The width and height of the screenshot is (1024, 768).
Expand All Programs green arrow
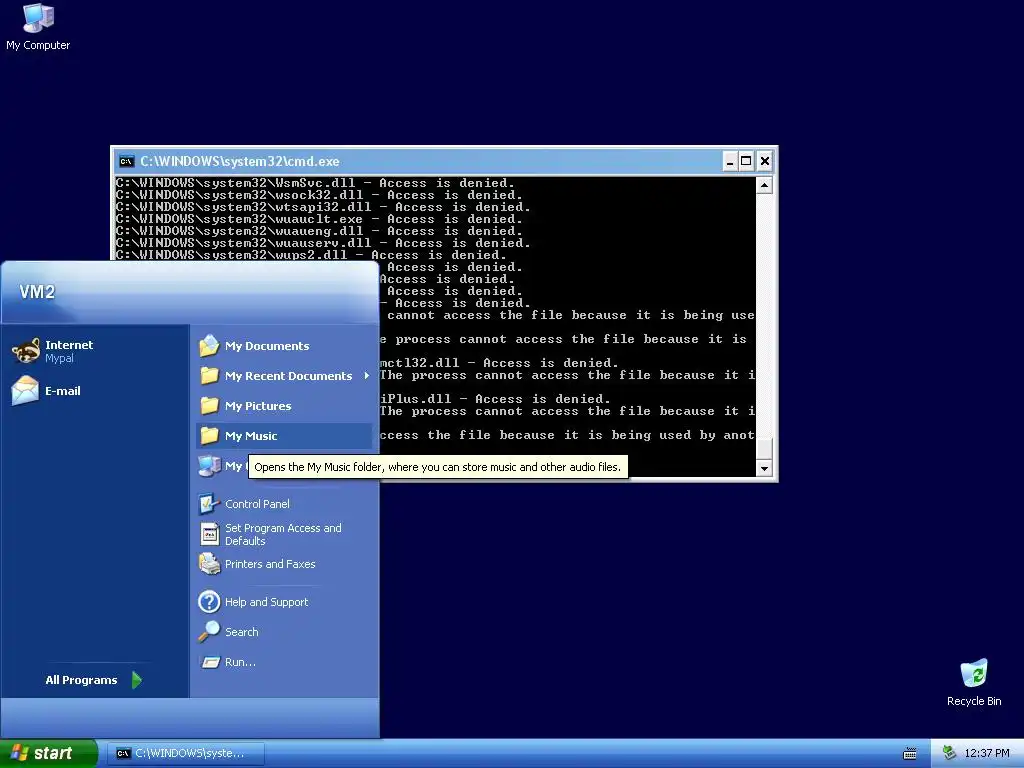pyautogui.click(x=136, y=680)
